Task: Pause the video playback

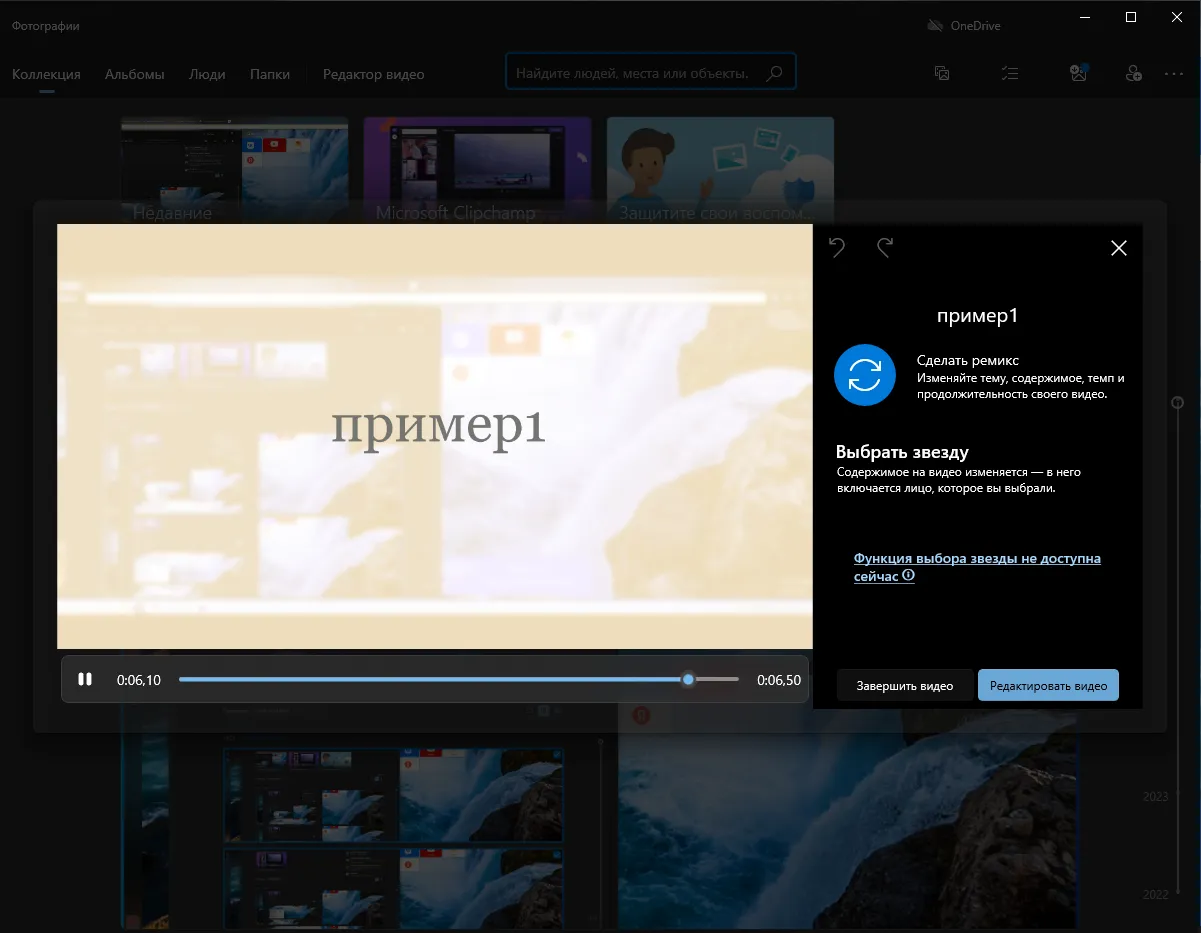Action: click(85, 679)
